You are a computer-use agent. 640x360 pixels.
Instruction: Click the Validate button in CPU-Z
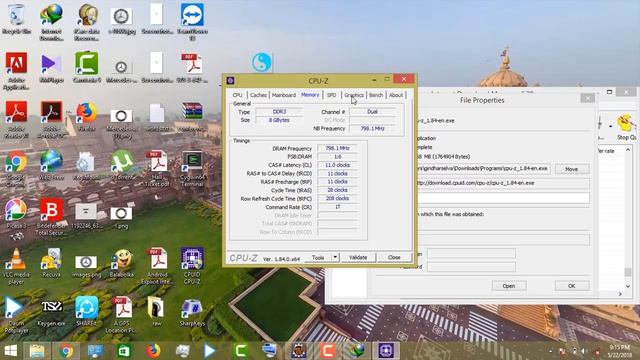[x=358, y=258]
